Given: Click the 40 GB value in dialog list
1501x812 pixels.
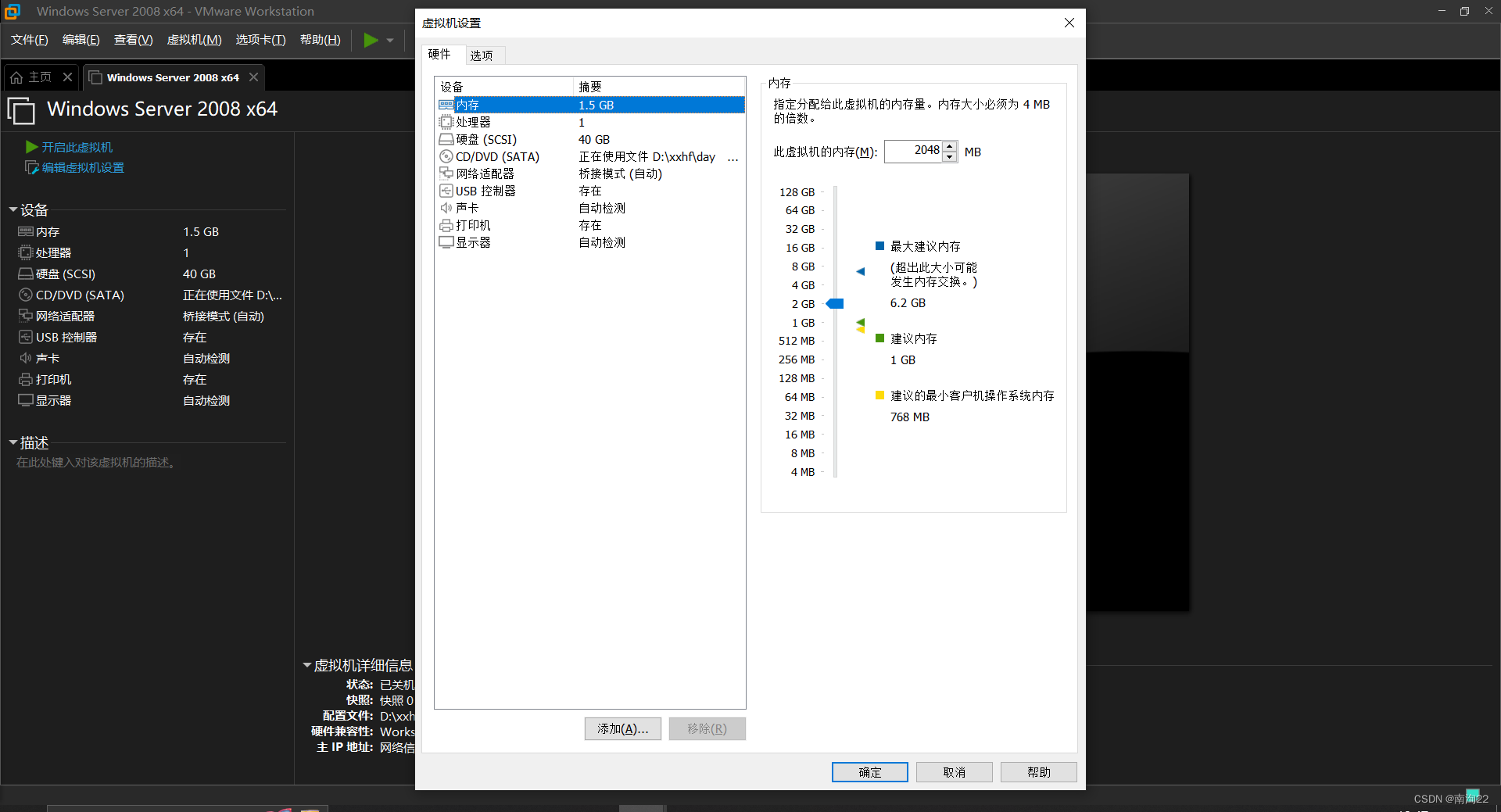Looking at the screenshot, I should [594, 139].
